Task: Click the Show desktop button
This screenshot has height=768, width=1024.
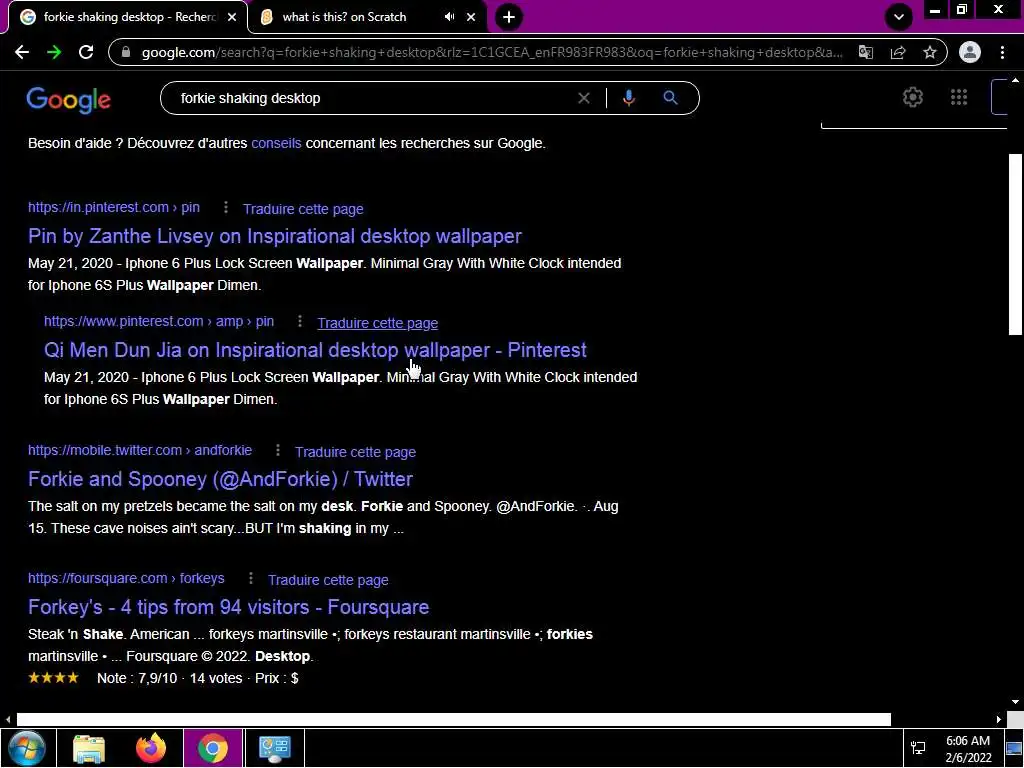Action: (1015, 748)
